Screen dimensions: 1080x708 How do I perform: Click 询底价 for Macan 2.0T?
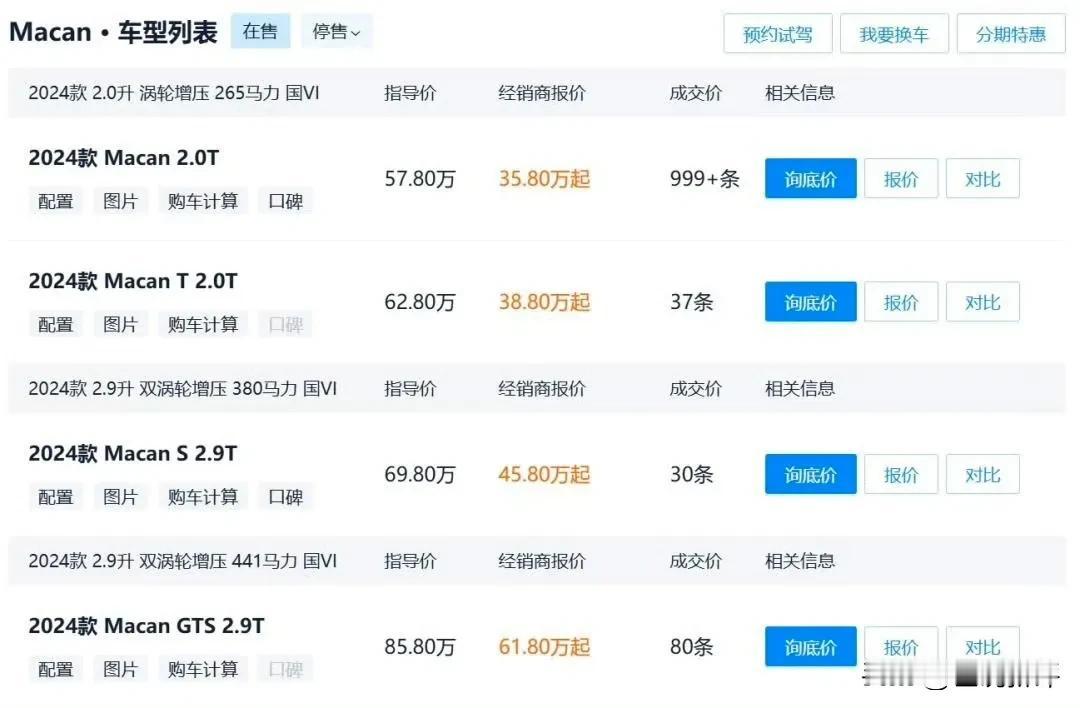[x=810, y=180]
